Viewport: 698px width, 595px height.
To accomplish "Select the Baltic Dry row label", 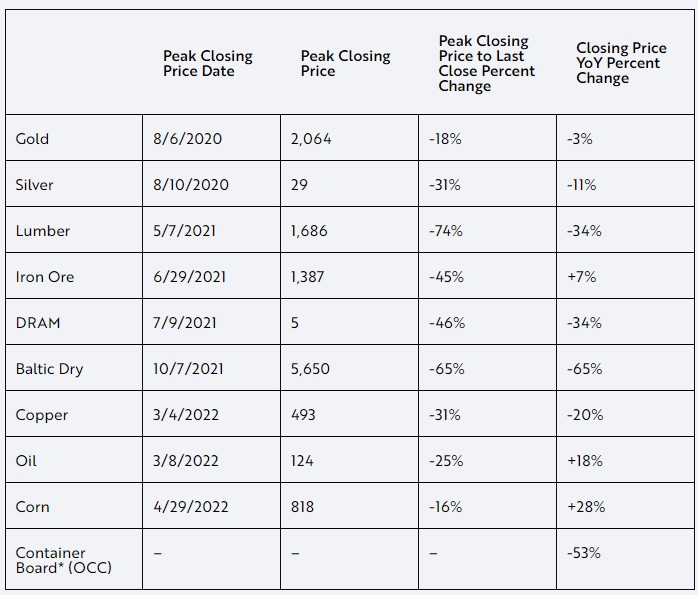I will point(50,369).
